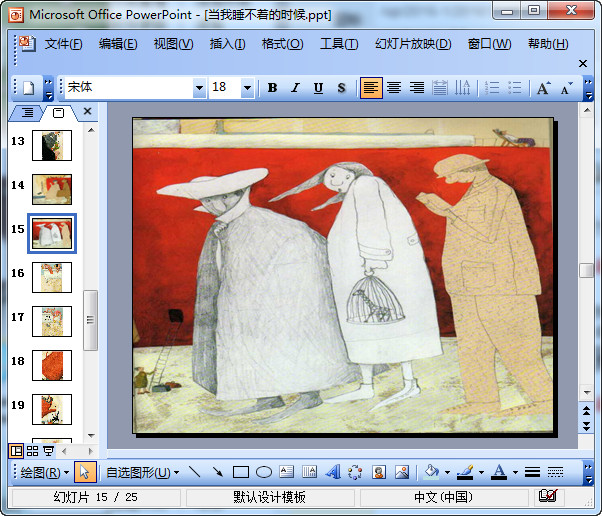Switch to Normal view
602x516 pixels.
16,451
